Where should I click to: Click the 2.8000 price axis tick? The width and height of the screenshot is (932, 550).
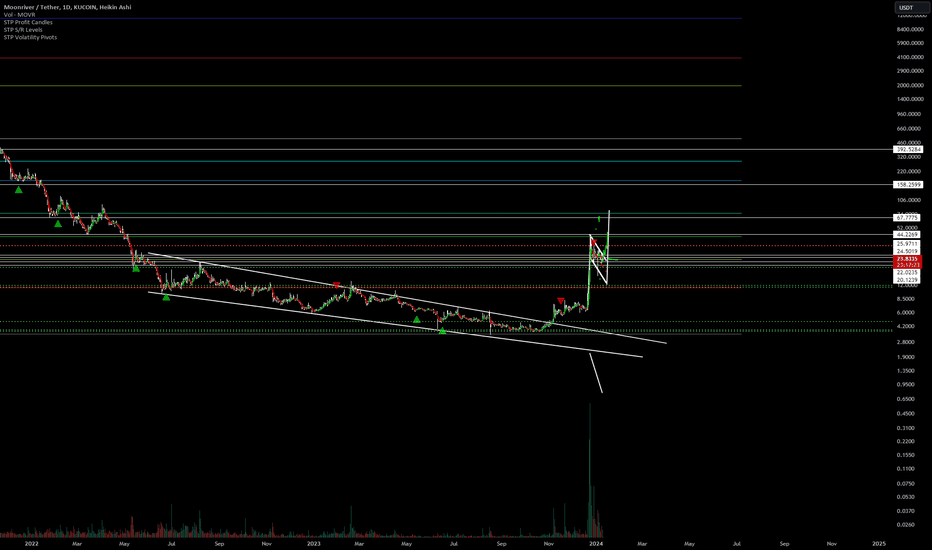tap(906, 342)
